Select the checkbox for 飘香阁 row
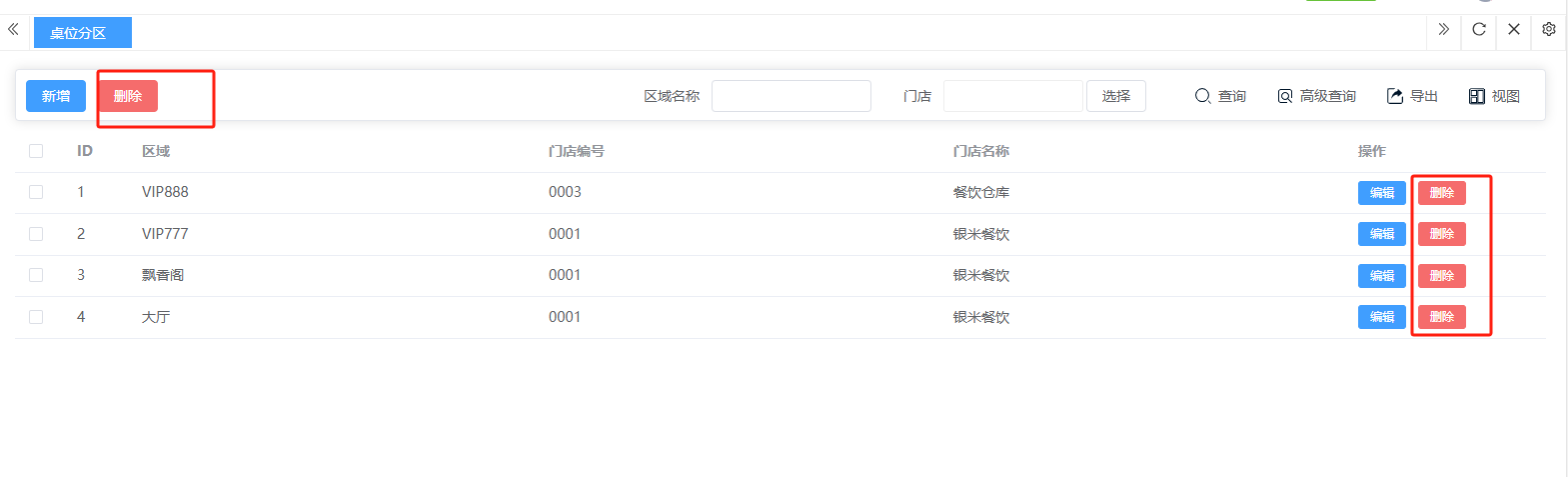The height and width of the screenshot is (477, 1568). click(36, 275)
